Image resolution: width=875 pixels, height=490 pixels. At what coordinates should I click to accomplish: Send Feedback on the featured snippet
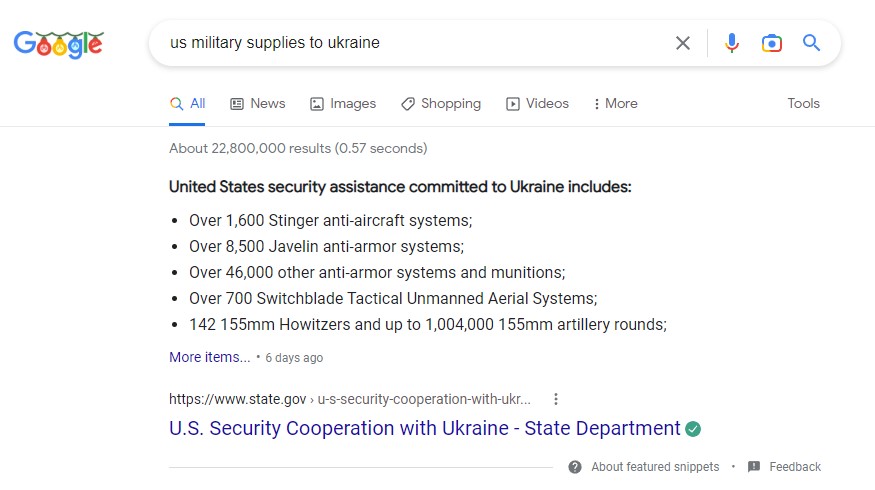pos(784,467)
